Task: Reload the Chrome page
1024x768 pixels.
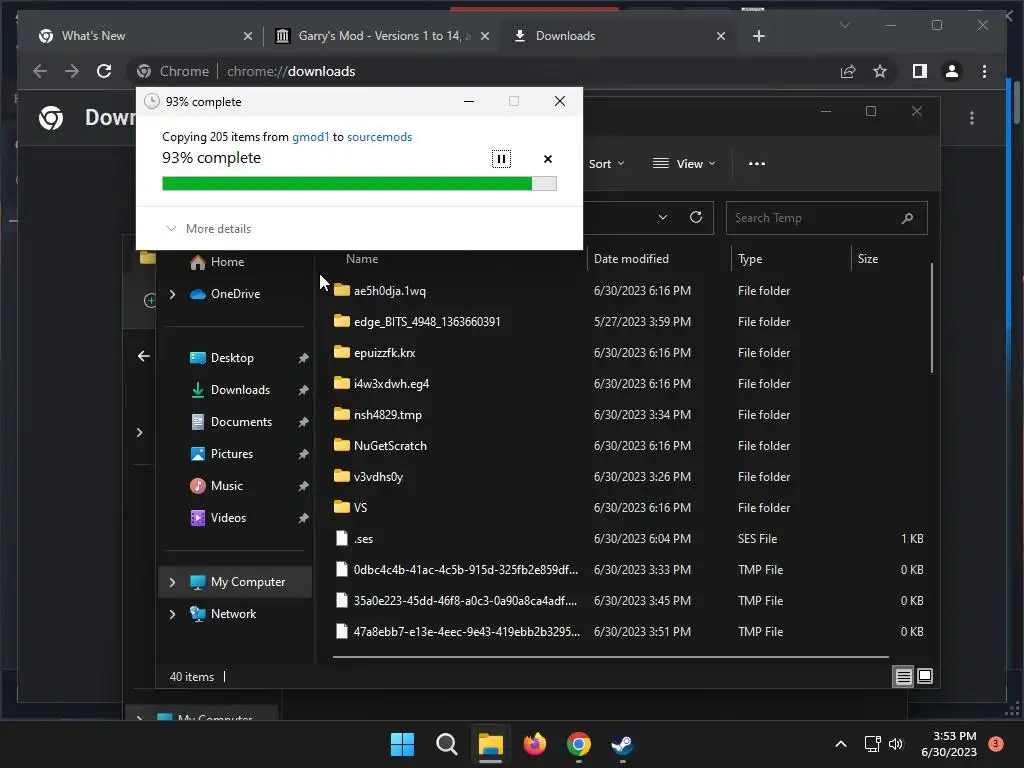Action: tap(104, 71)
